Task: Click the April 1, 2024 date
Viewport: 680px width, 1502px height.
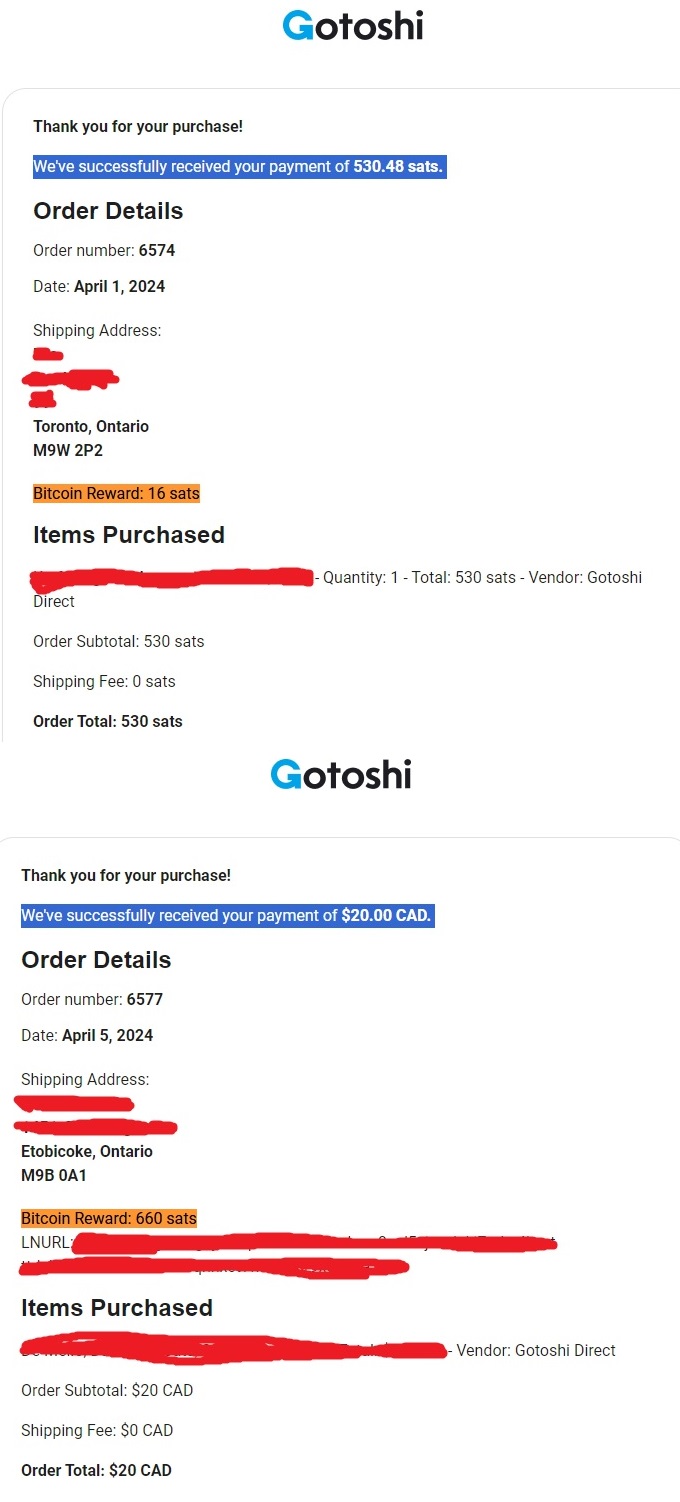Action: tap(119, 286)
